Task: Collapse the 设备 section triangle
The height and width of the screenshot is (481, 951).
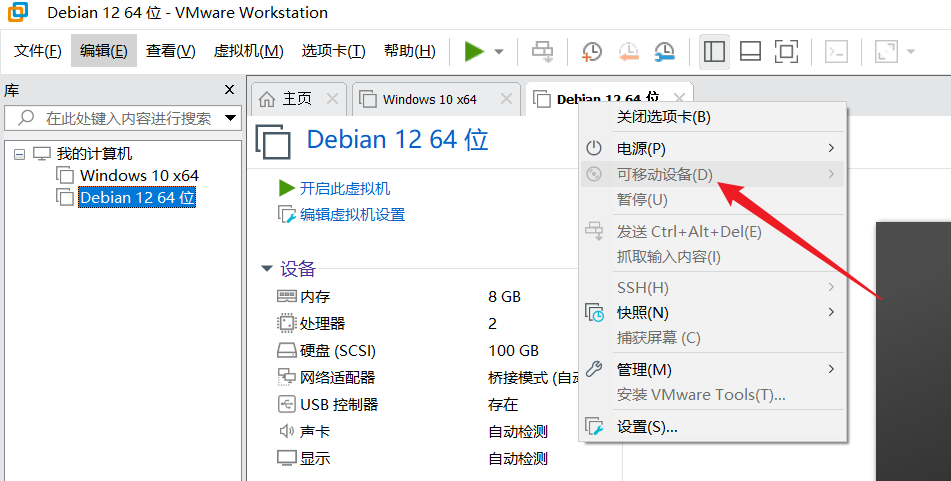Action: coord(266,269)
